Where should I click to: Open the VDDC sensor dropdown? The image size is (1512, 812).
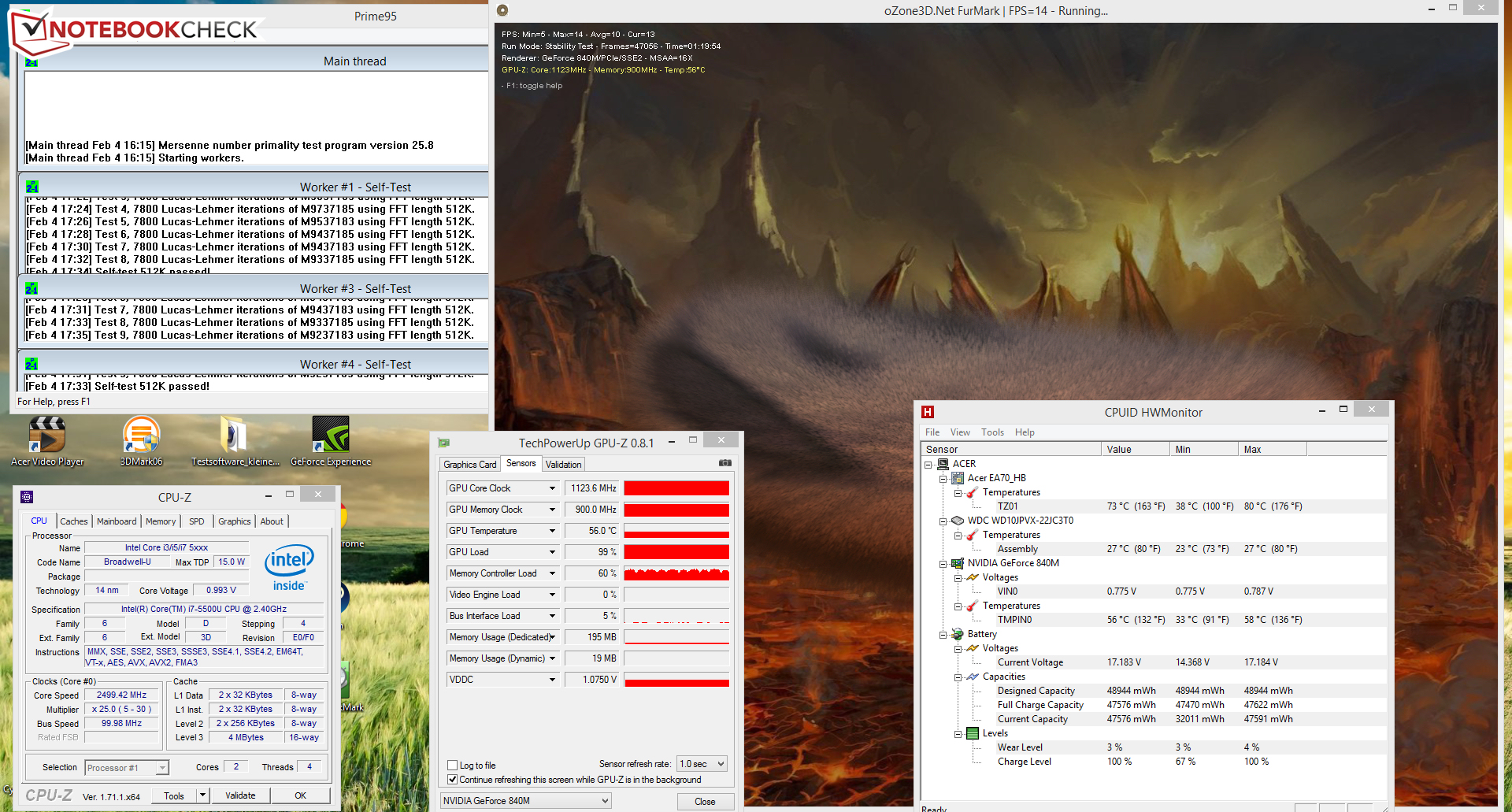(552, 680)
